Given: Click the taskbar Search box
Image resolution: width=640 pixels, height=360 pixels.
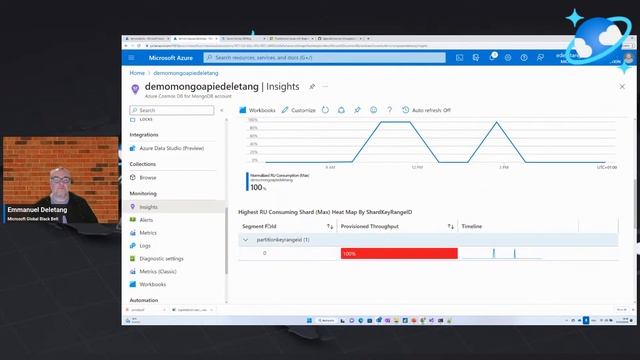Looking at the screenshot, I should click(x=327, y=320).
